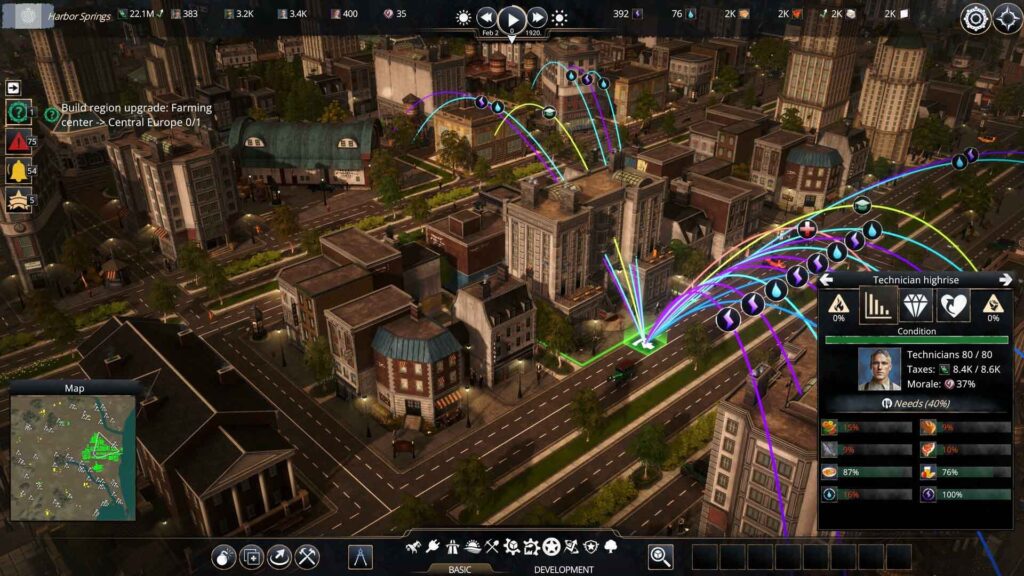
Task: Open the electricity plug build category
Action: pyautogui.click(x=433, y=547)
